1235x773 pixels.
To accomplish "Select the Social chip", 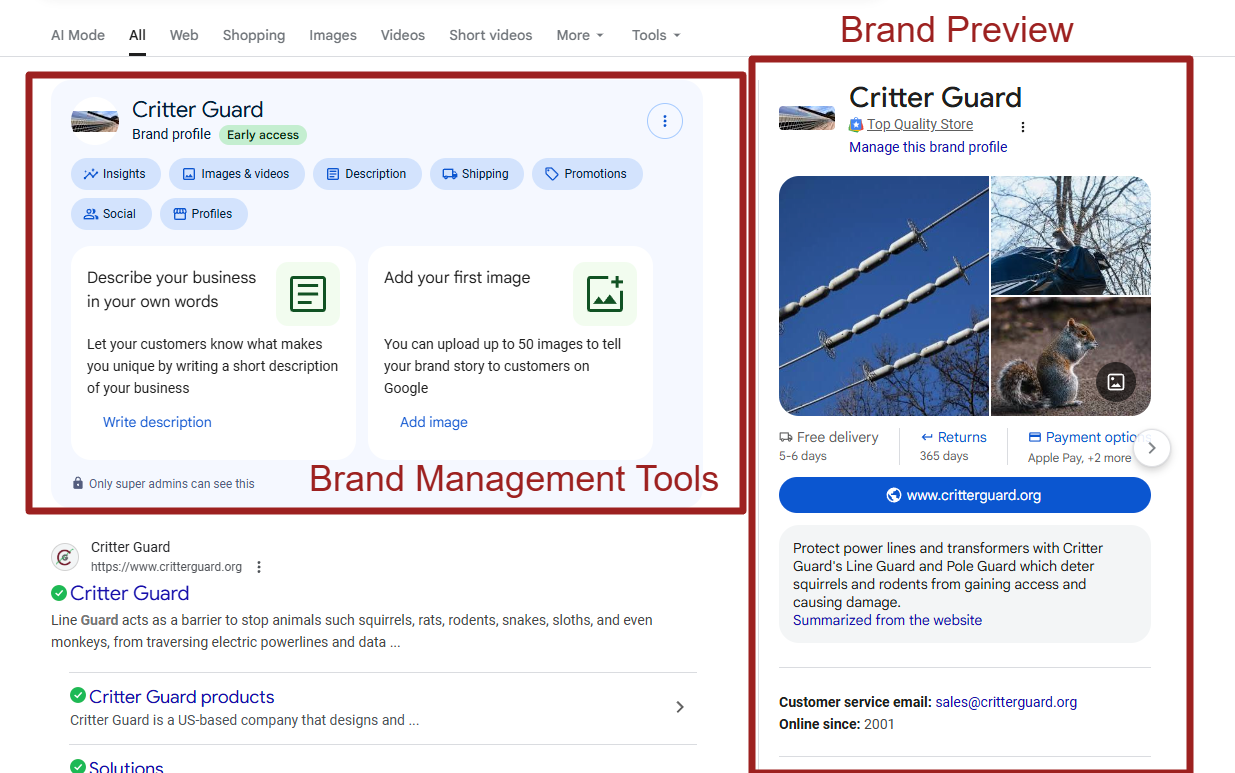I will 111,213.
